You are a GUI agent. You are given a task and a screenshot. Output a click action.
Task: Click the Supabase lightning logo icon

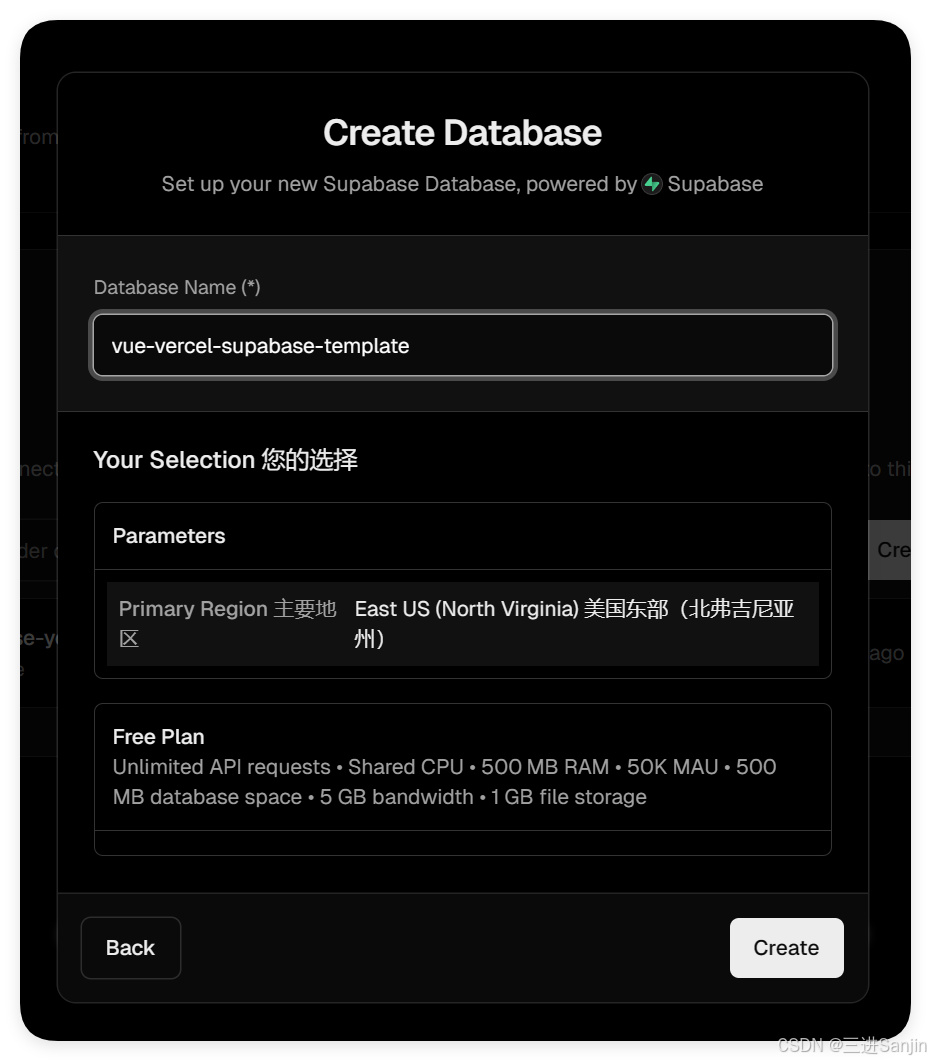(652, 184)
